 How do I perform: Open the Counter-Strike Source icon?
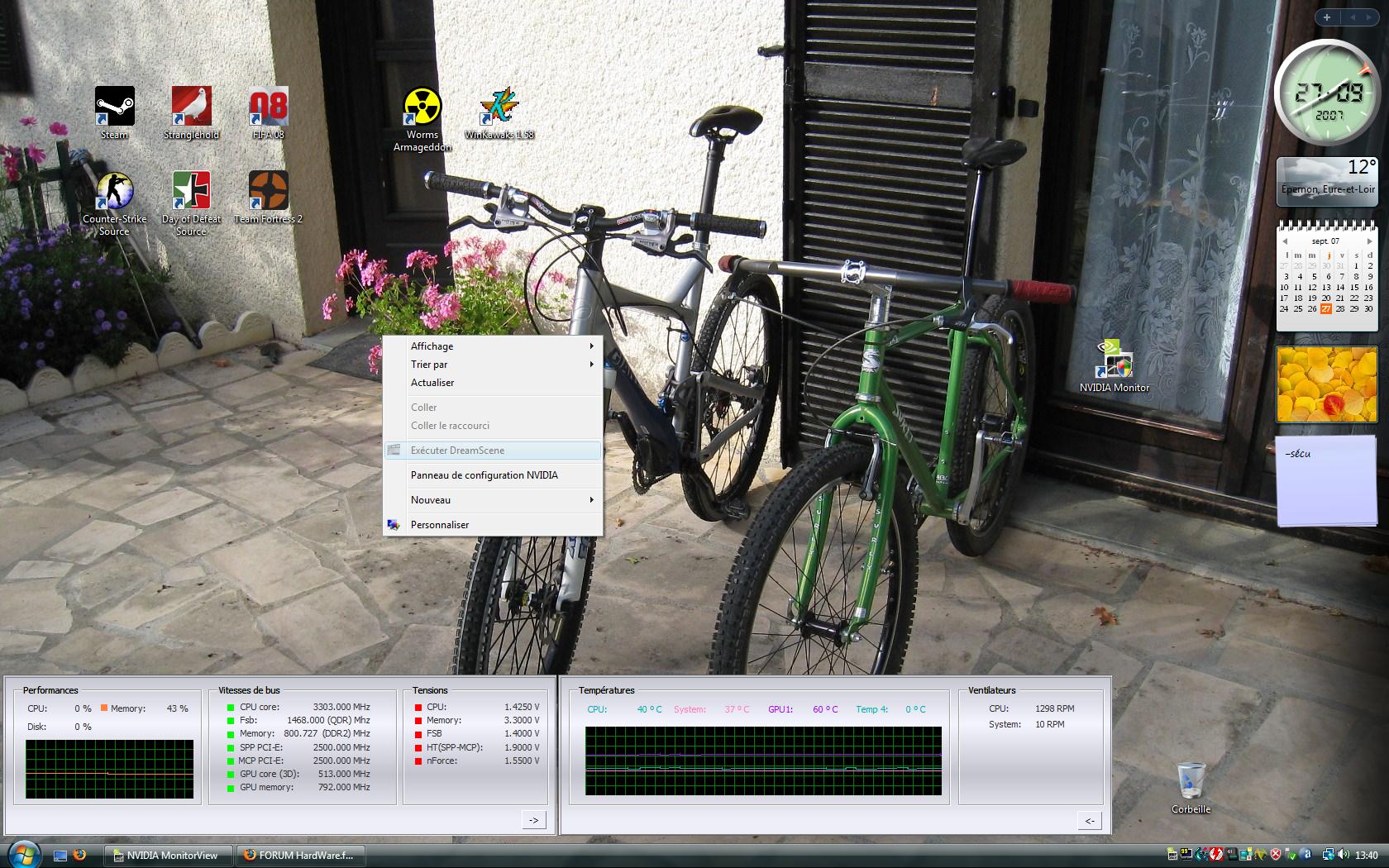(x=114, y=192)
